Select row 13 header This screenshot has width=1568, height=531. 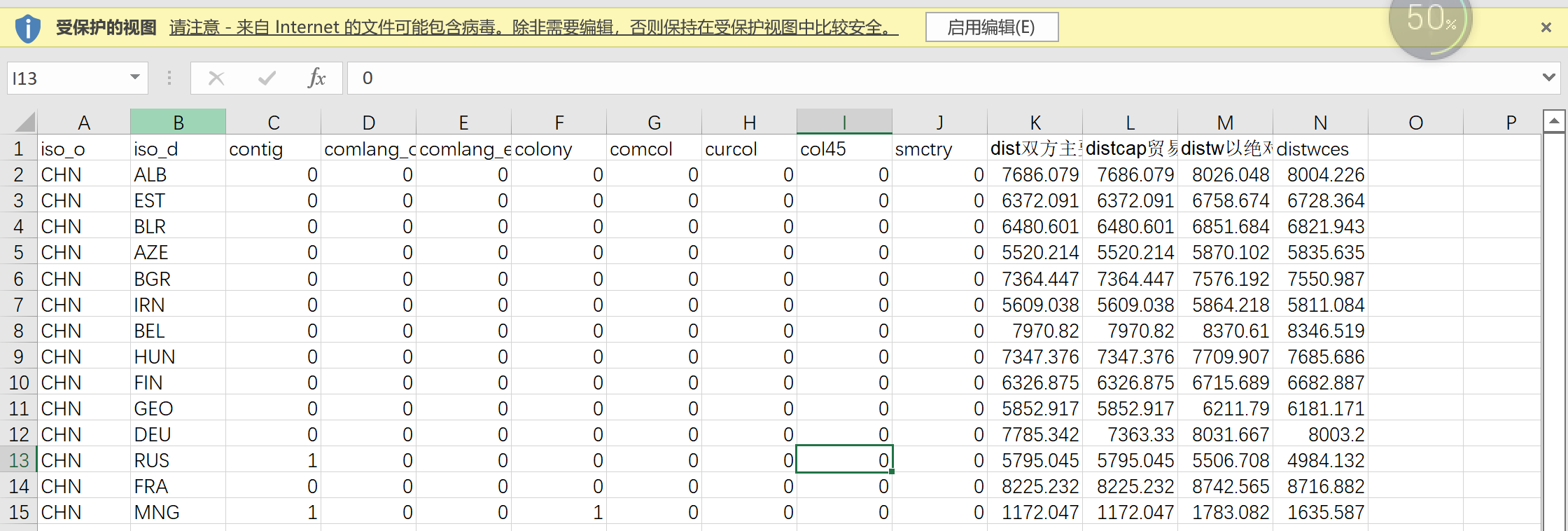[x=19, y=460]
